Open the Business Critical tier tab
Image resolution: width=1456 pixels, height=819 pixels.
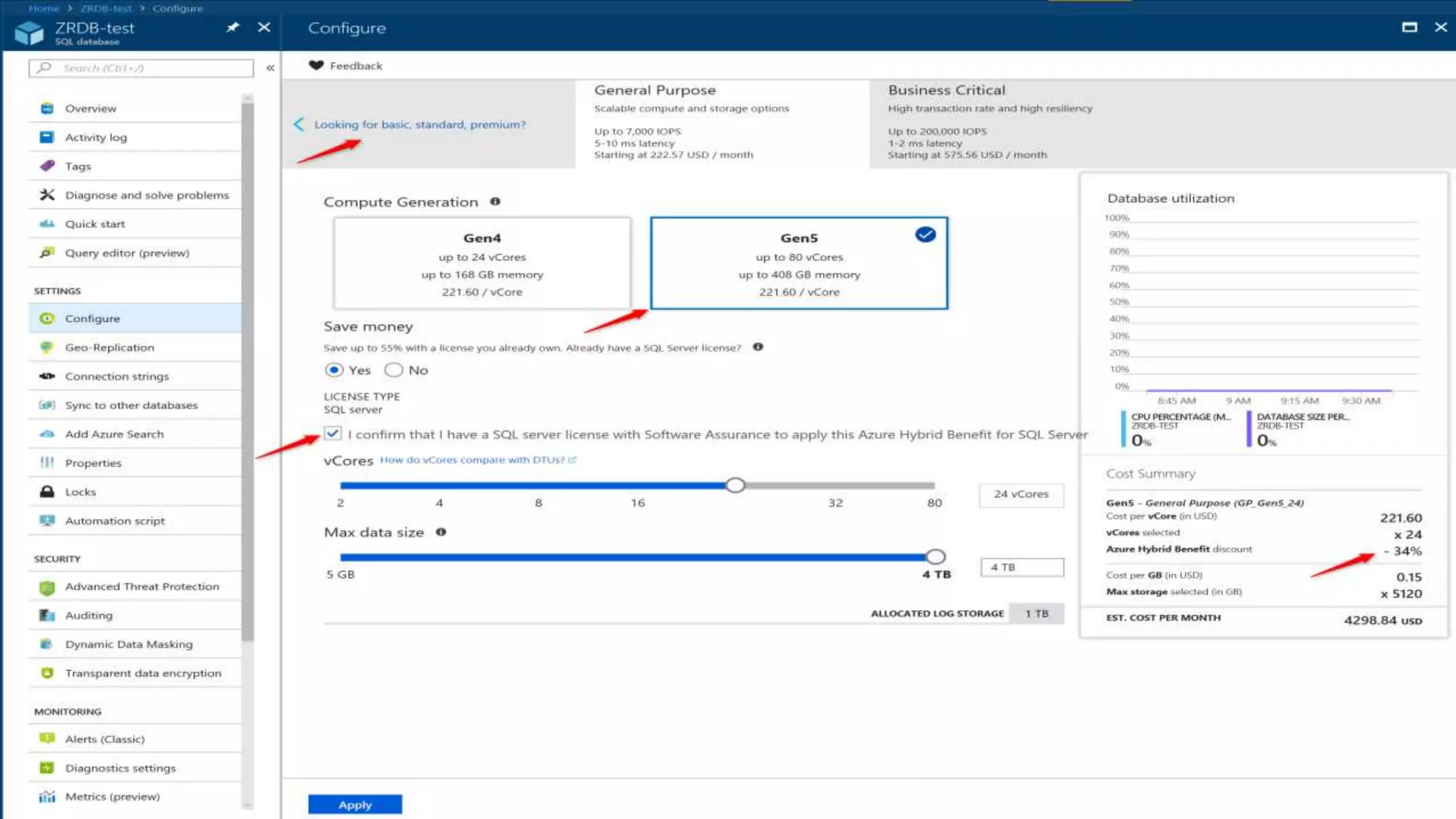click(1162, 122)
